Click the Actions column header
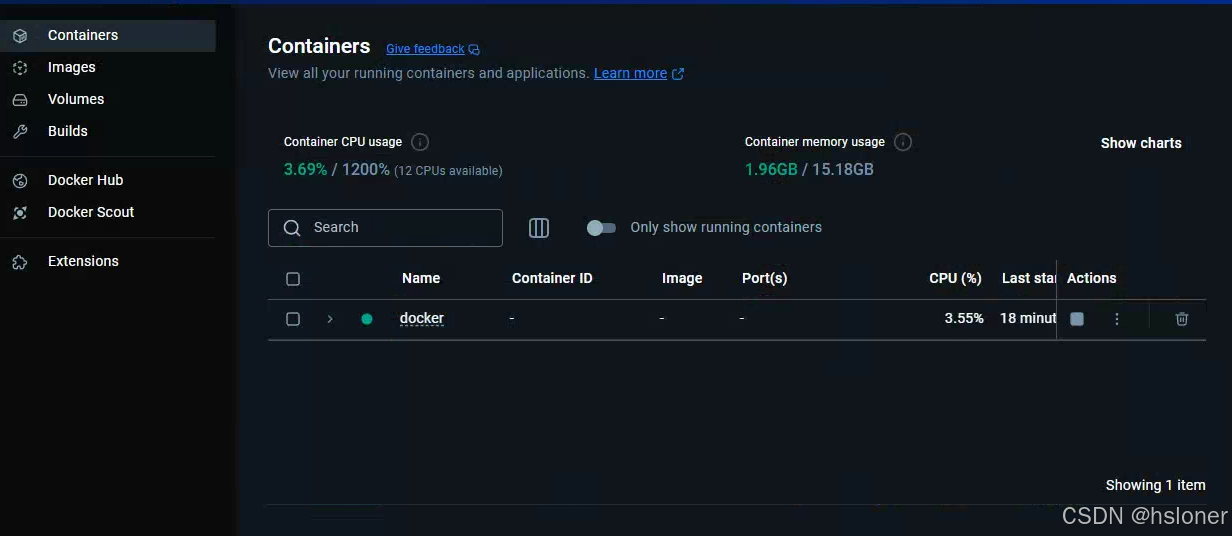The height and width of the screenshot is (536, 1232). (1091, 278)
